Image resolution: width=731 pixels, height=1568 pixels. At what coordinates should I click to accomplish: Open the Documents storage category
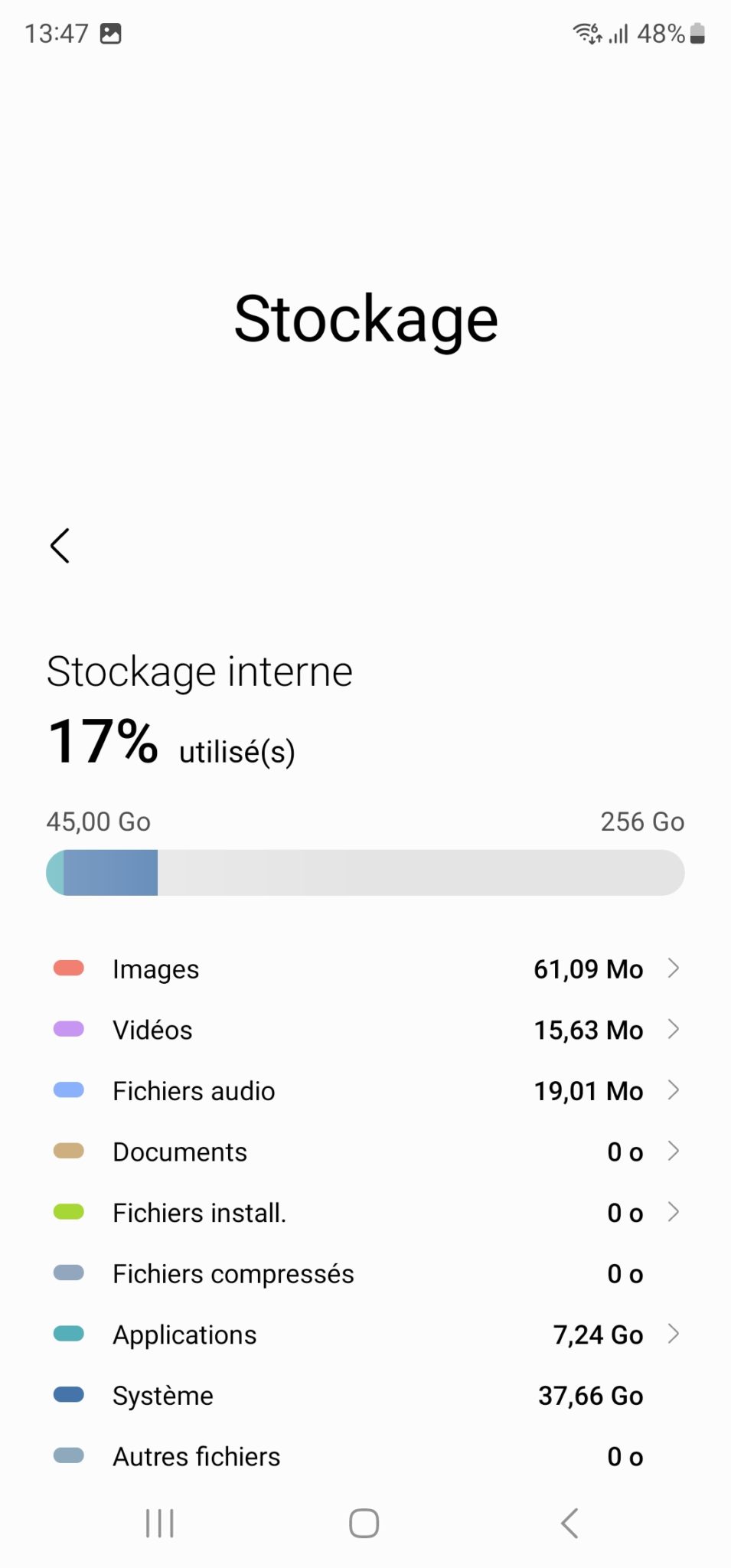coord(180,1151)
